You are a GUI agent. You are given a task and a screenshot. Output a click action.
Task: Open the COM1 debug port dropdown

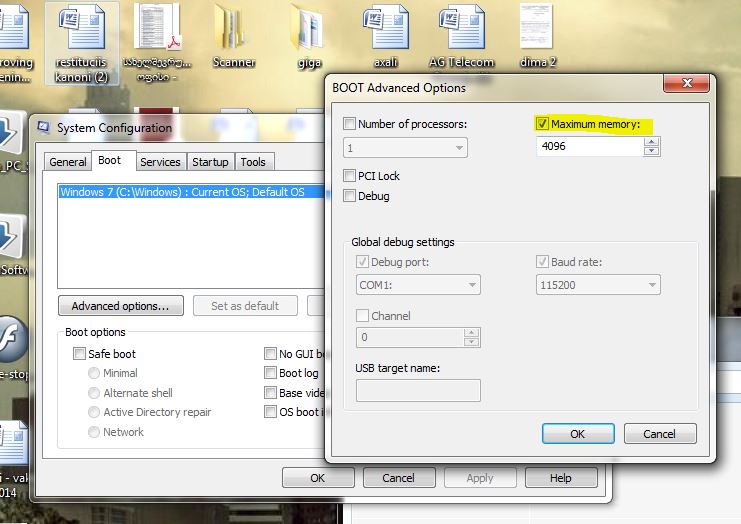tap(418, 285)
